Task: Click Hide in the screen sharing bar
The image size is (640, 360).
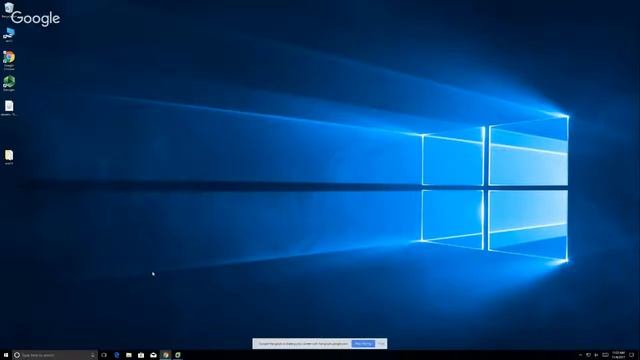Action: [381, 344]
